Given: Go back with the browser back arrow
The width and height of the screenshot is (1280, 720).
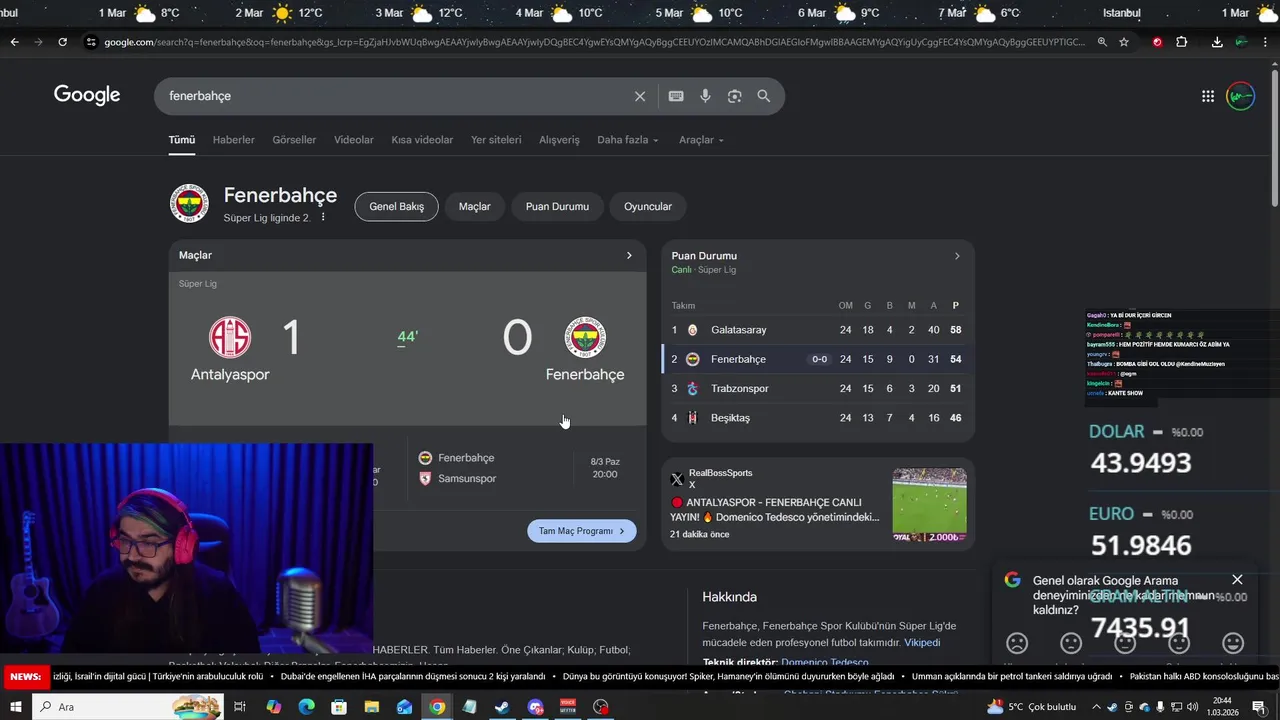Looking at the screenshot, I should pos(14,42).
